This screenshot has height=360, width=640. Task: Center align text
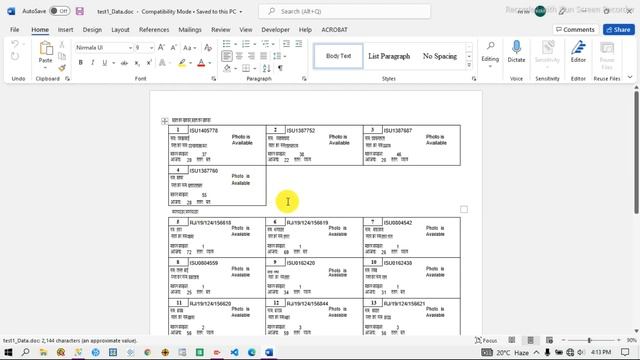(x=239, y=56)
